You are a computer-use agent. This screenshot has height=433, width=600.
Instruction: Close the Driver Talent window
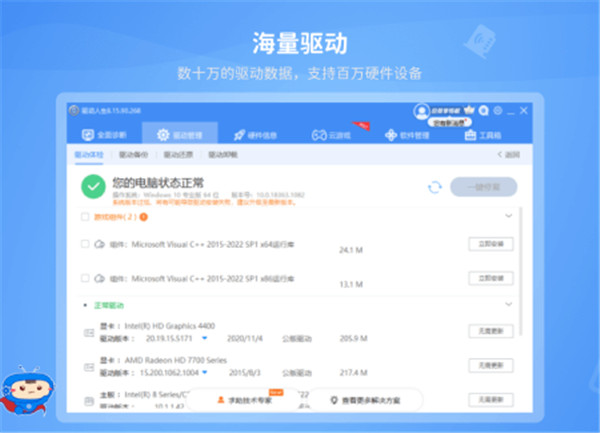click(524, 111)
